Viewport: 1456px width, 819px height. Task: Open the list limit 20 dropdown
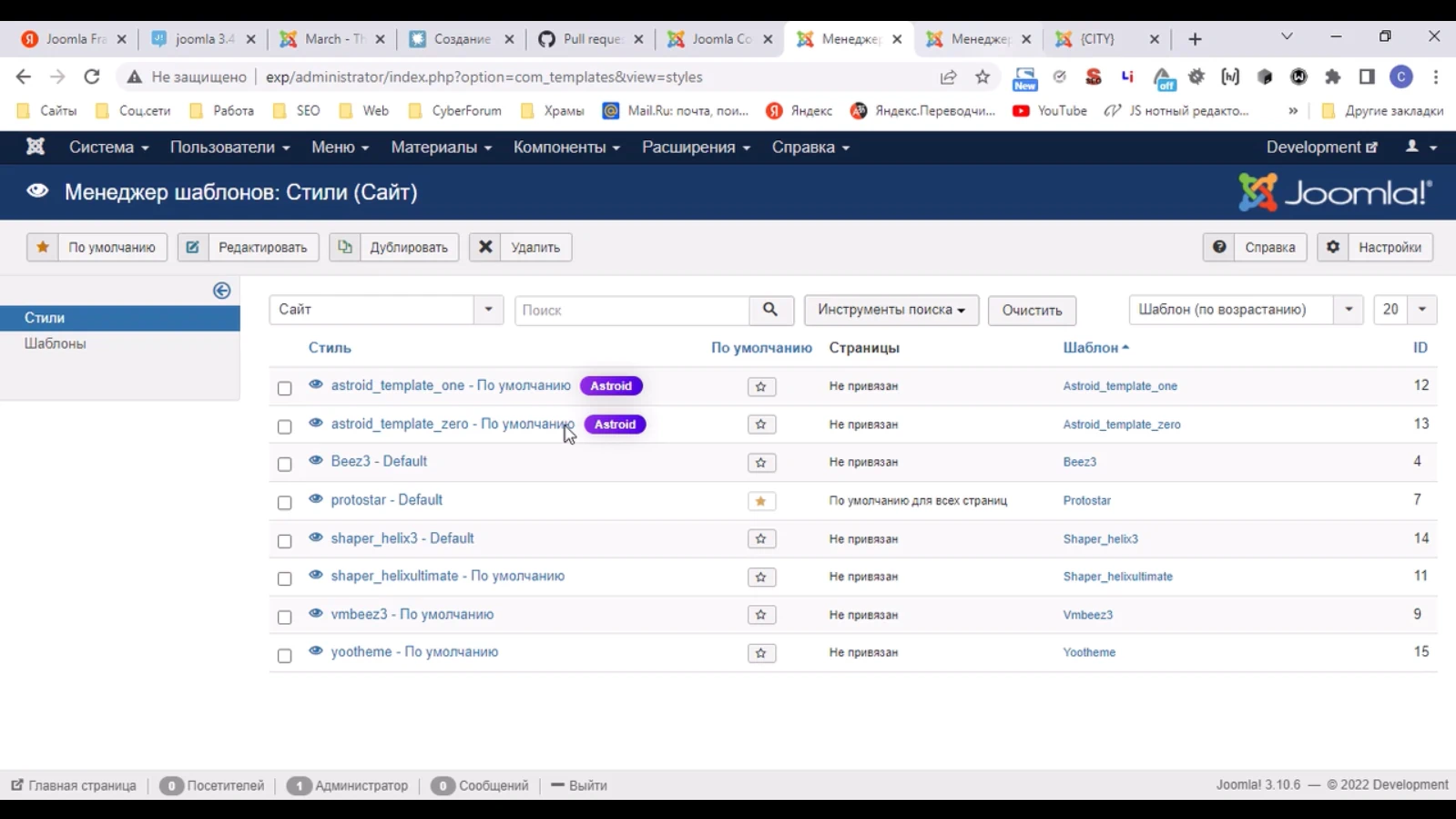[x=1405, y=310]
